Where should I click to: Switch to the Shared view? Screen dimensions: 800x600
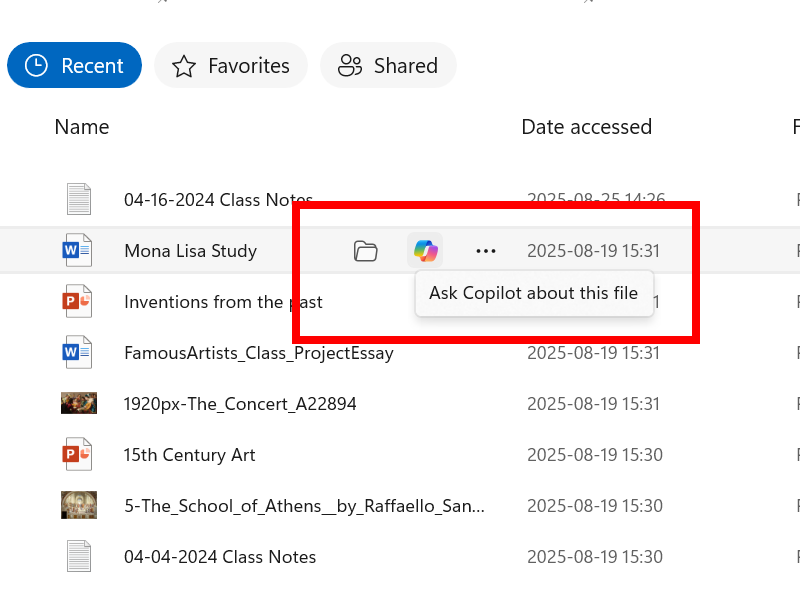[x=388, y=65]
